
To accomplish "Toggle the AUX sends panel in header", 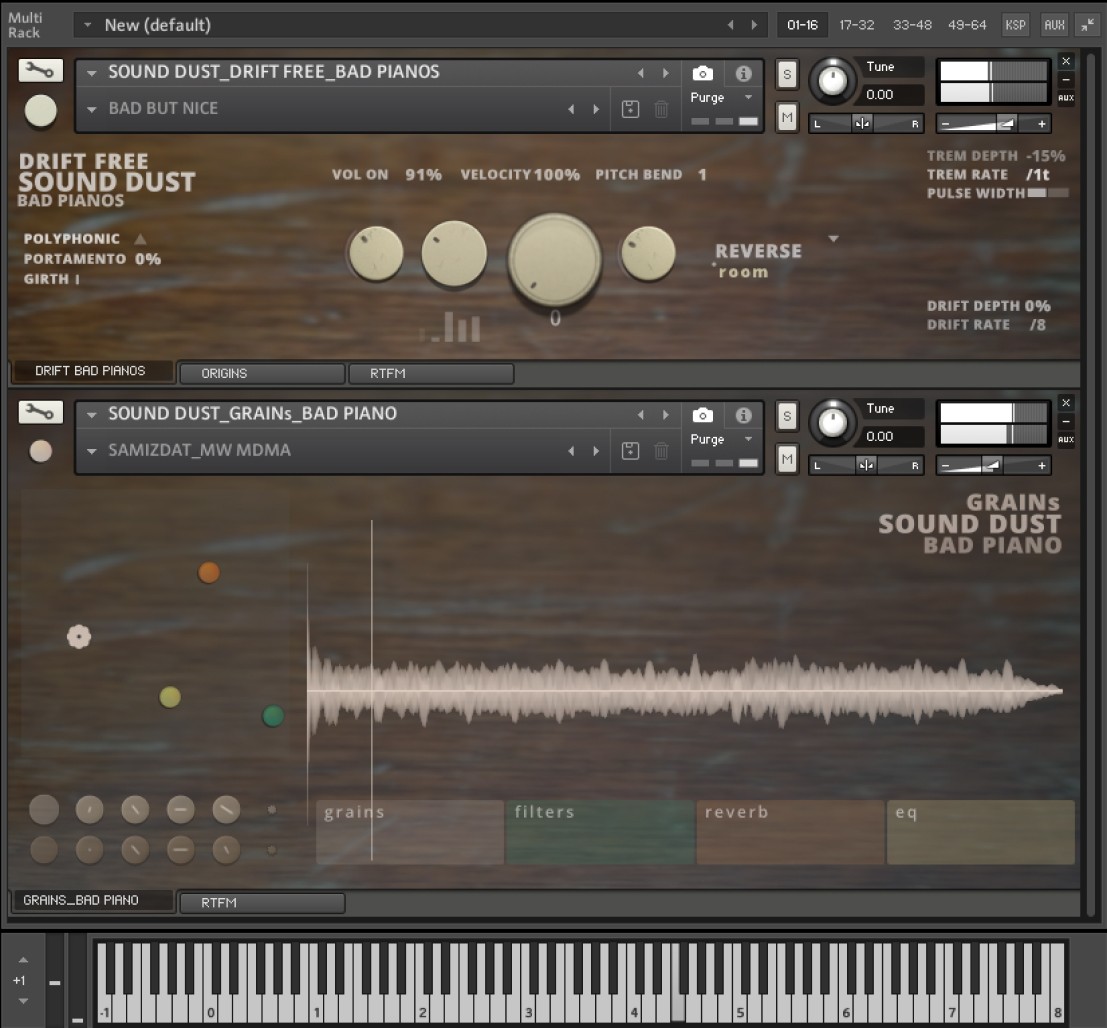I will pos(1053,25).
